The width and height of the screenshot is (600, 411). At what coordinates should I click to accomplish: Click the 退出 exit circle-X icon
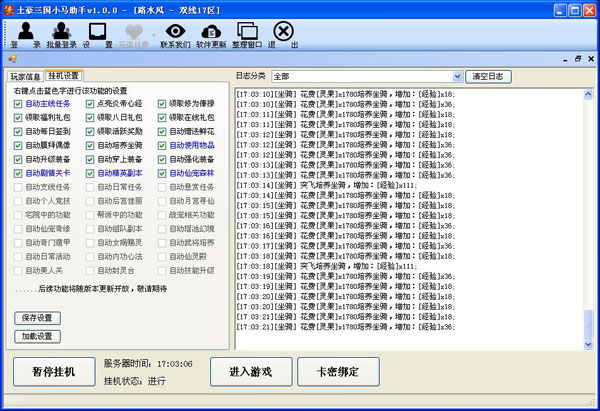tap(283, 35)
